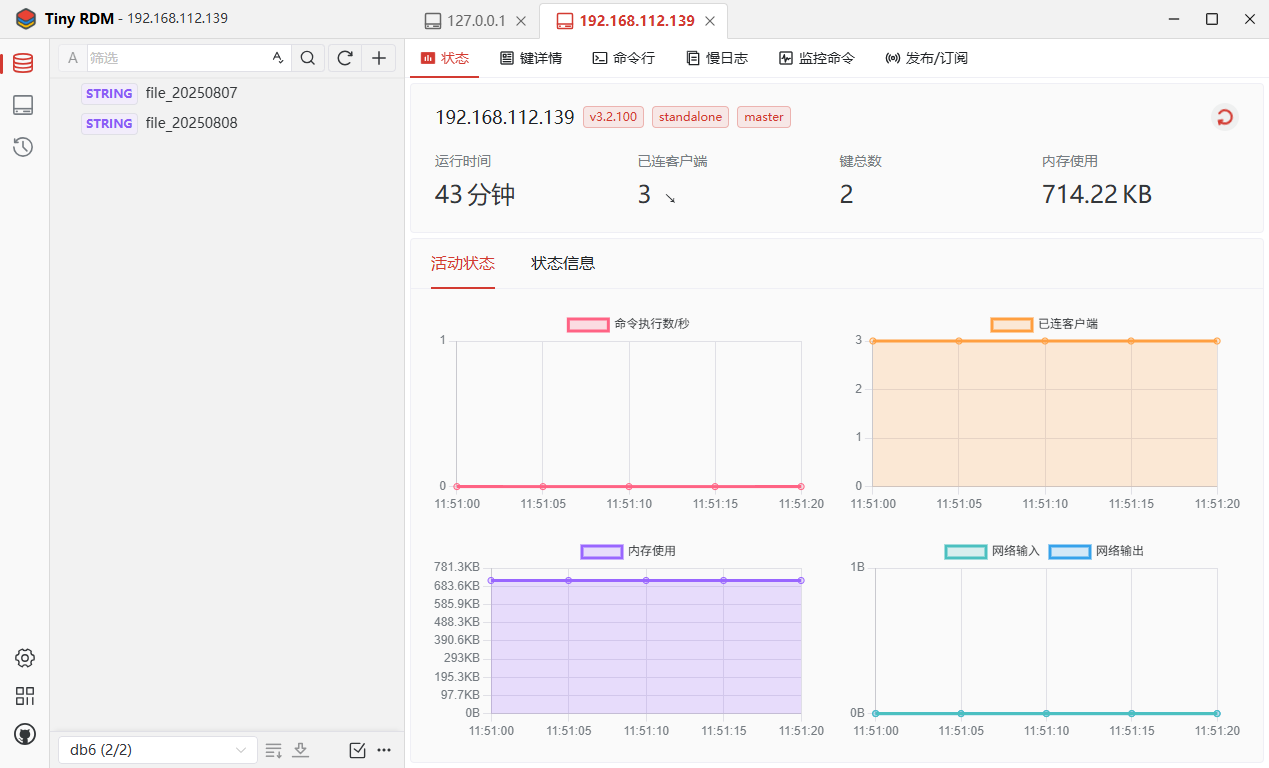Open the settings gear icon
Viewport: 1269px width, 768px height.
point(25,658)
